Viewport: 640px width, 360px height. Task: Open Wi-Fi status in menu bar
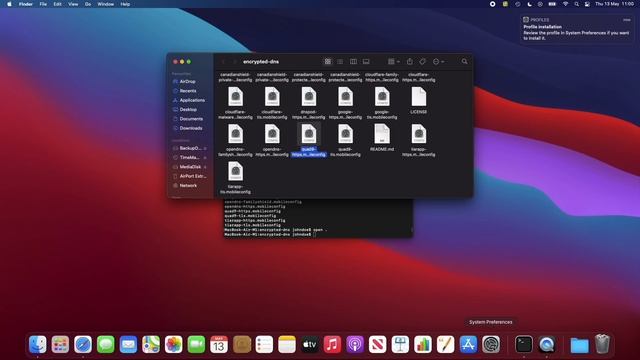(x=565, y=4)
